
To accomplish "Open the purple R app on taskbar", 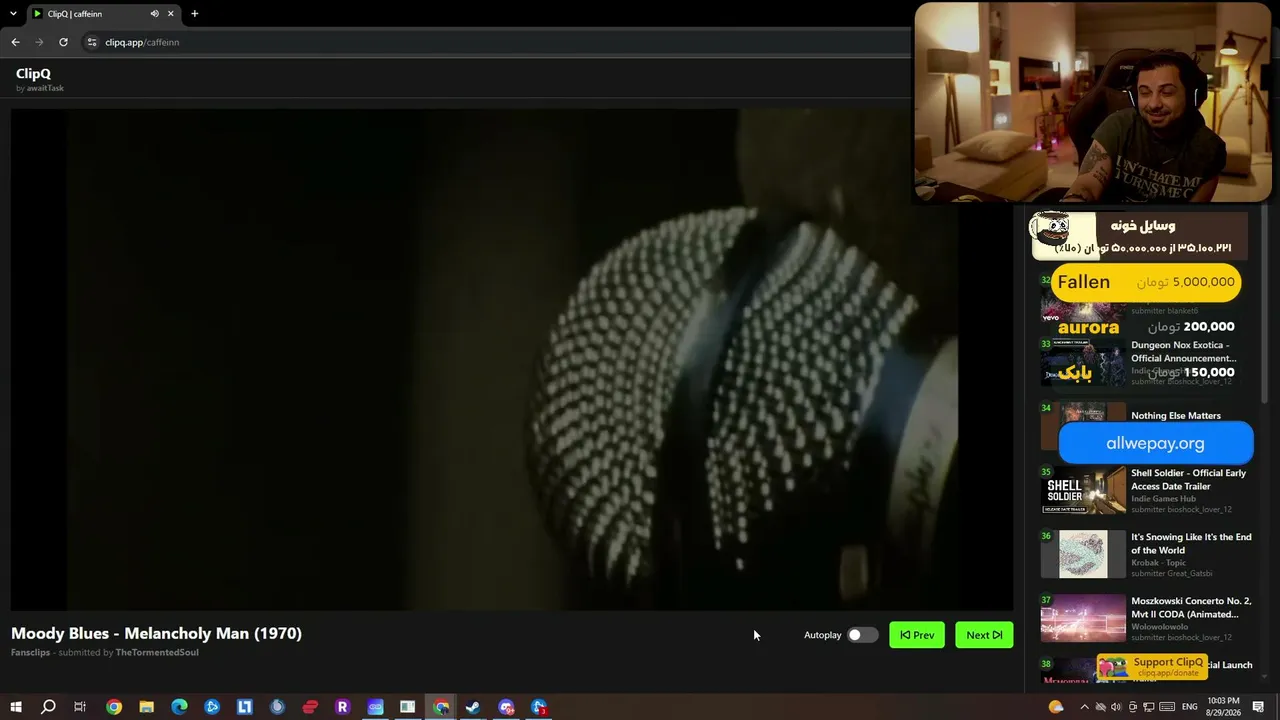I will click(342, 707).
